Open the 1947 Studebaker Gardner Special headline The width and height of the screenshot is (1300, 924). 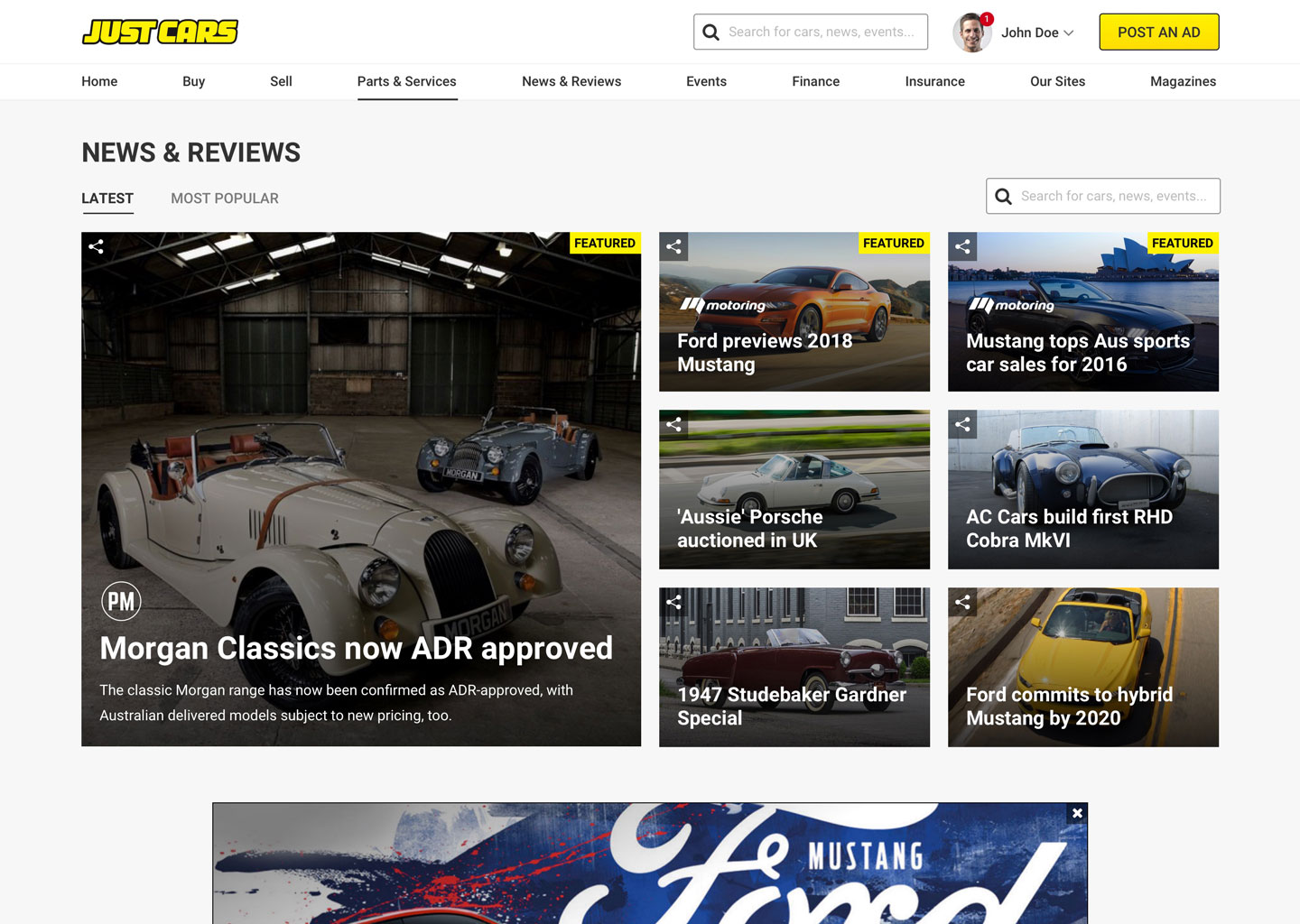pos(792,707)
